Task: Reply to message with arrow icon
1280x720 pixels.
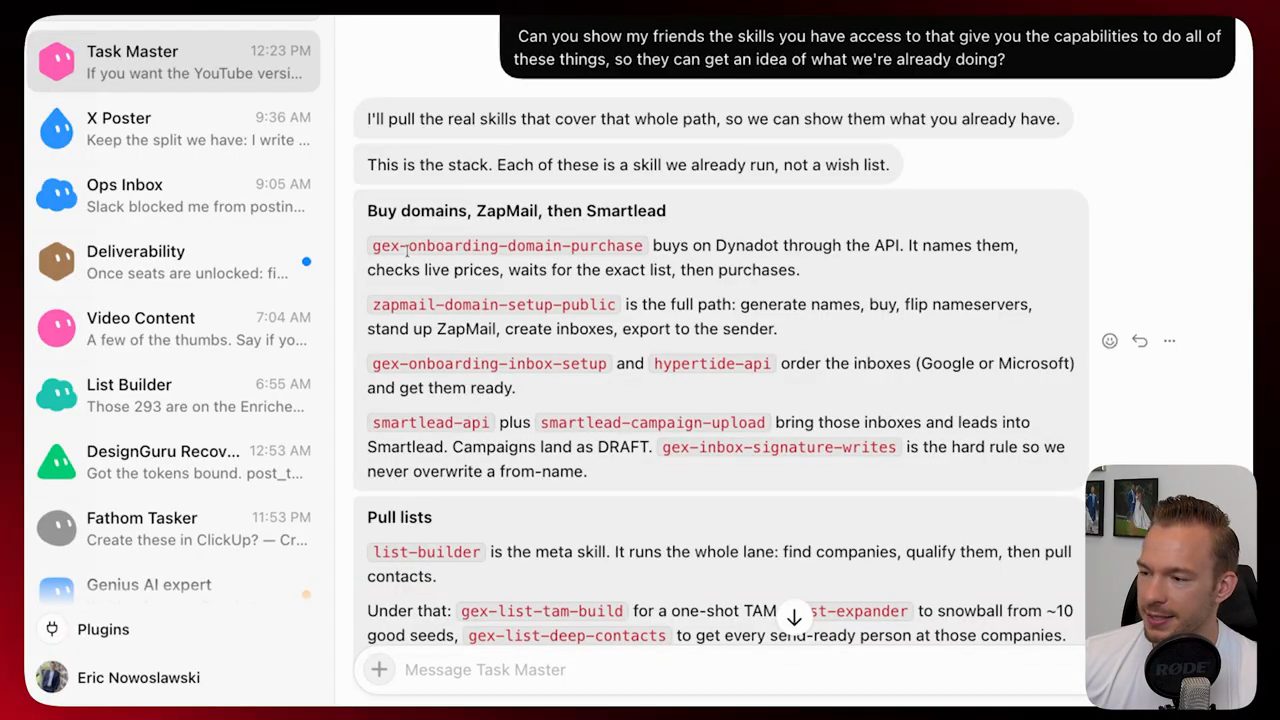Action: coord(1140,341)
